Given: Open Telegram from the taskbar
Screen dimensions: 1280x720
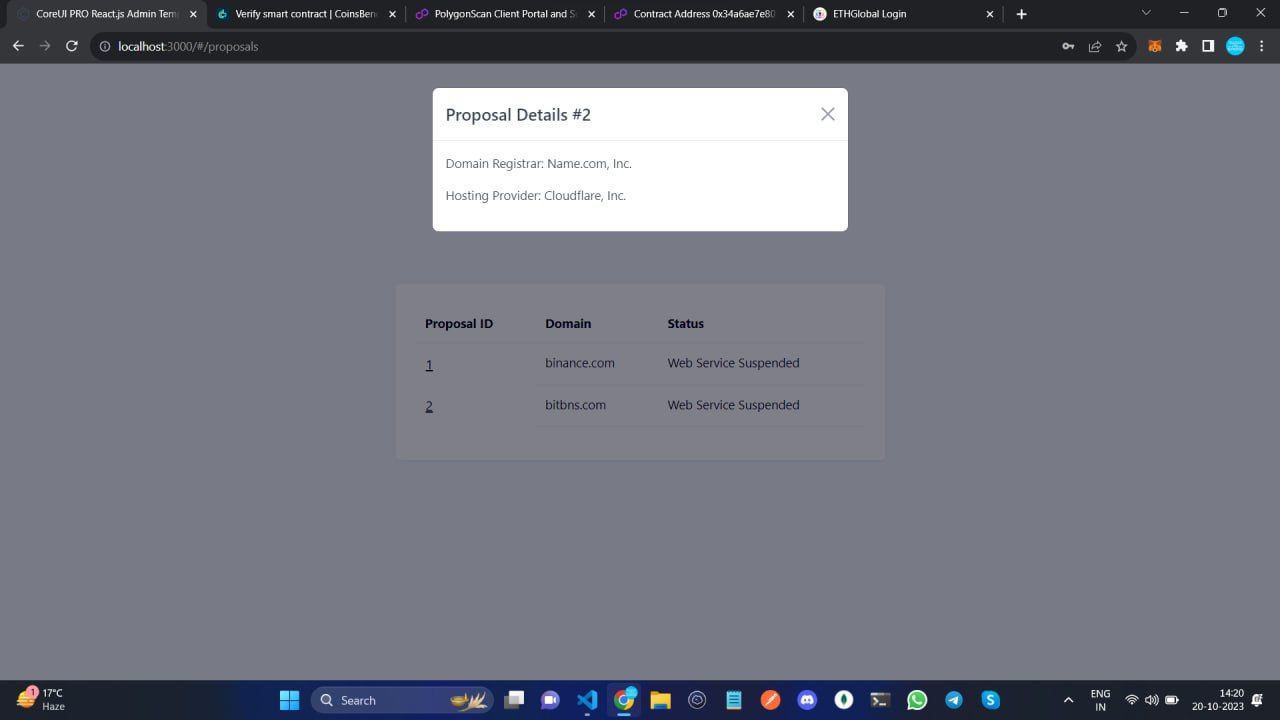Looking at the screenshot, I should click(954, 700).
